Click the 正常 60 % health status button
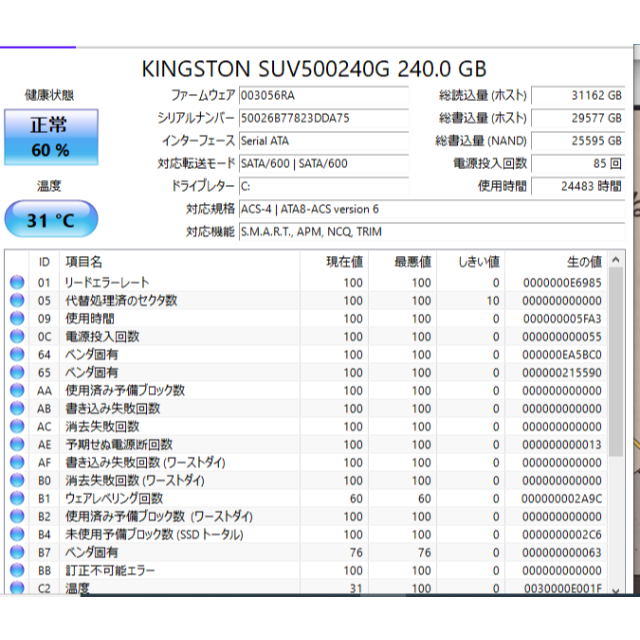Image resolution: width=640 pixels, height=640 pixels. [51, 137]
